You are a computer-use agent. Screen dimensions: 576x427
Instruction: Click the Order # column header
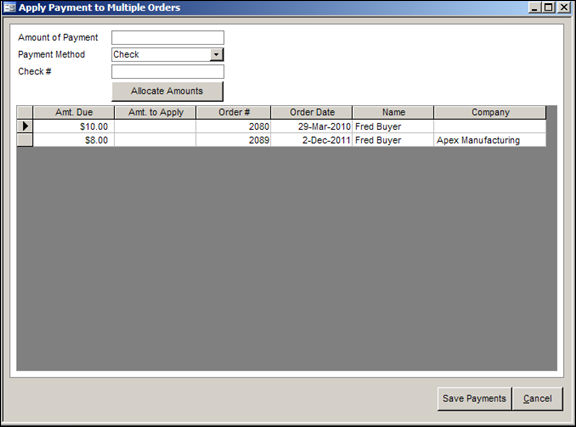234,112
